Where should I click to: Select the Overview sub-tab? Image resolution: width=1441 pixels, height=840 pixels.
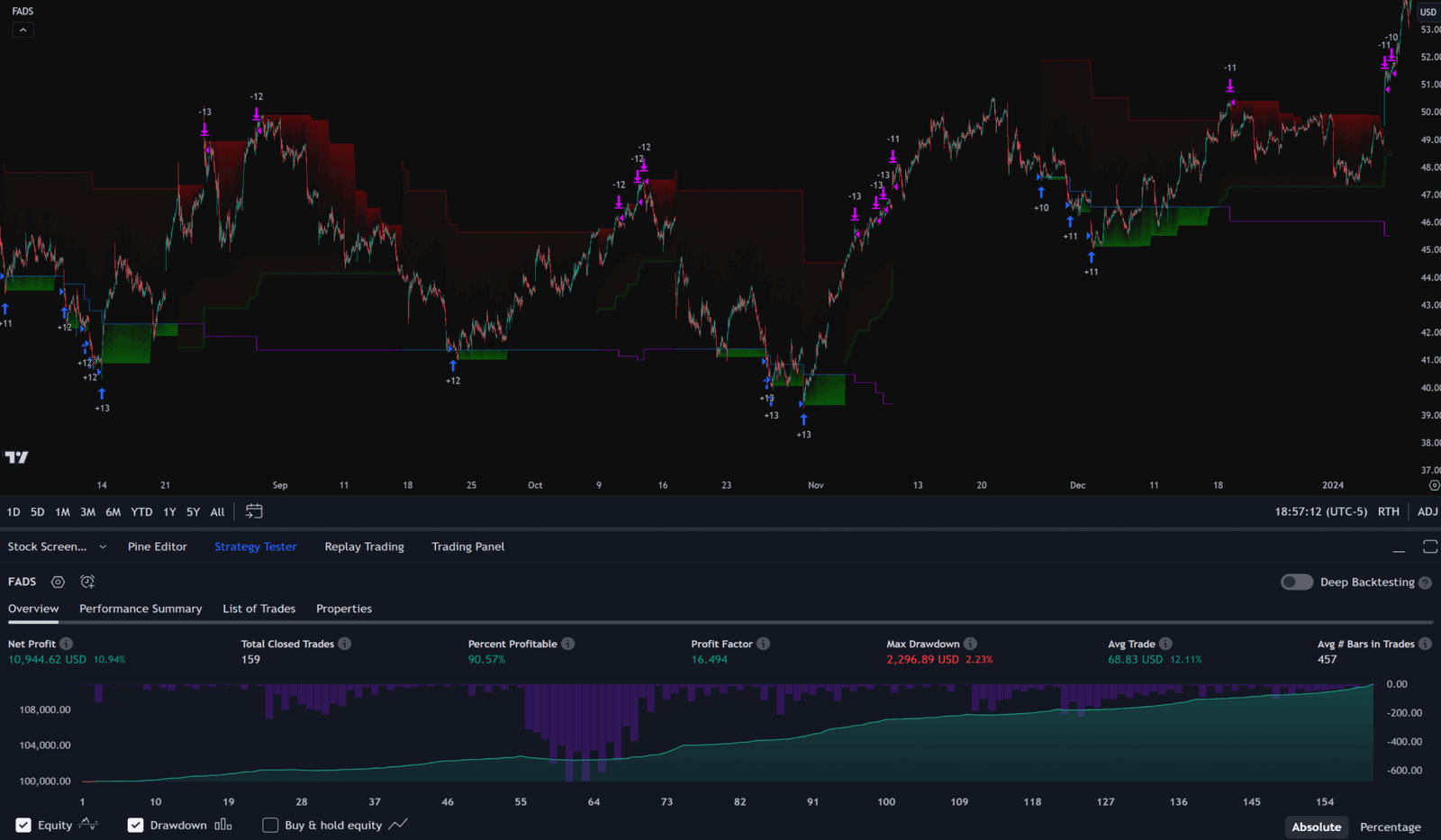pyautogui.click(x=33, y=609)
